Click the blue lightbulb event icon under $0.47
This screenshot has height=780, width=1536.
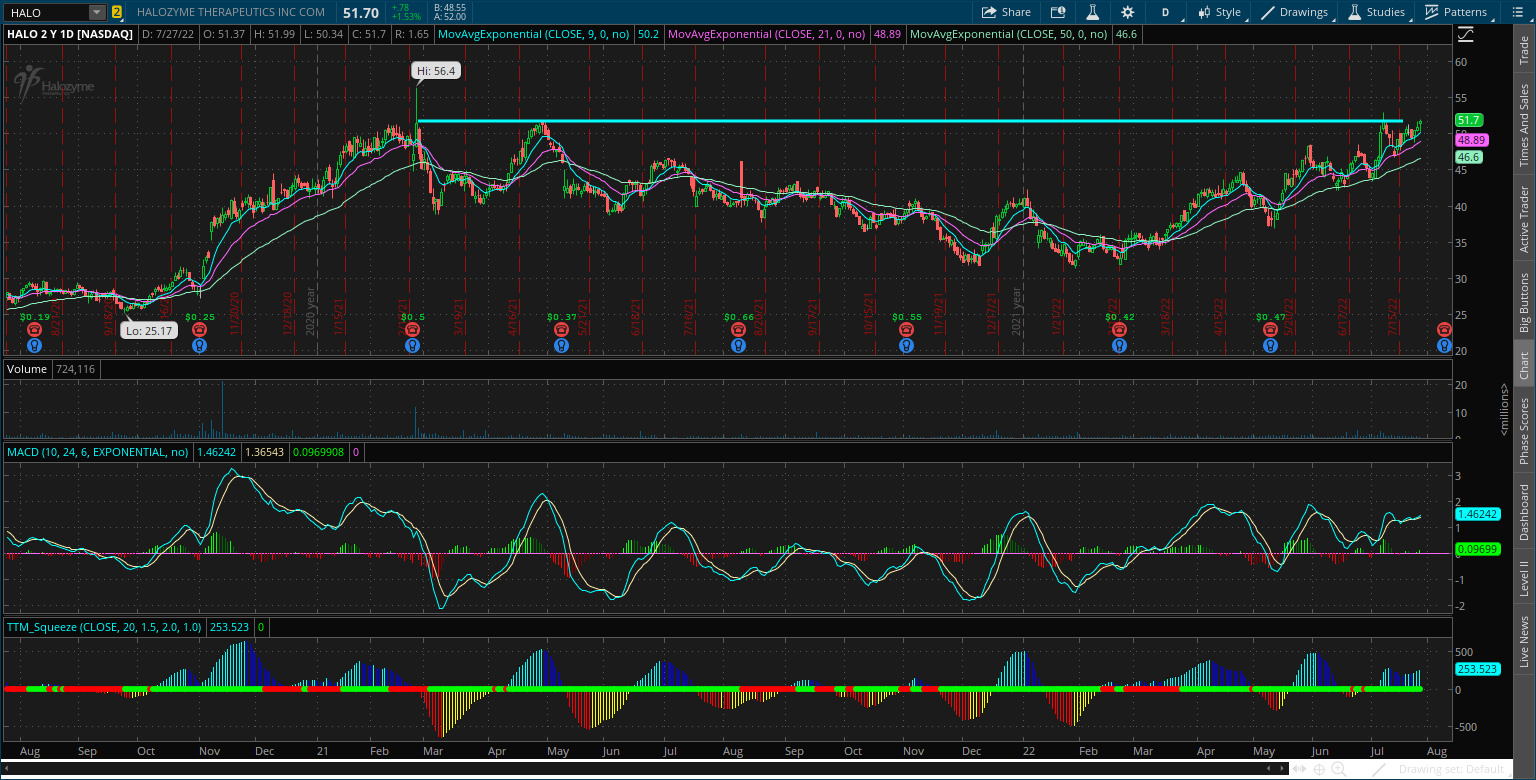pos(1270,346)
